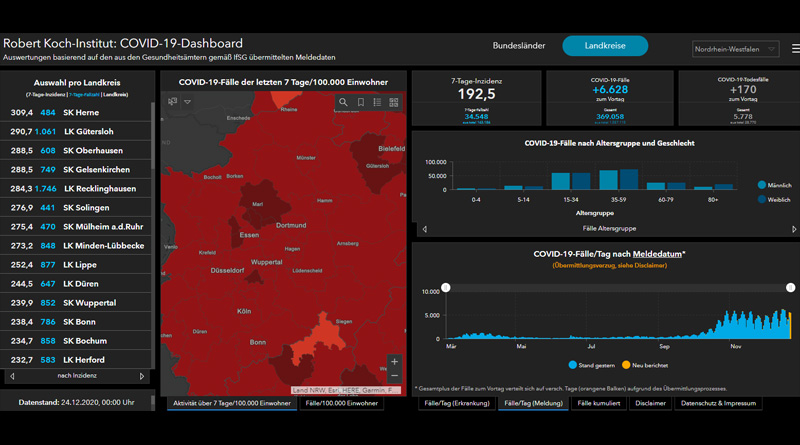Click the map selection tool icon

point(172,102)
